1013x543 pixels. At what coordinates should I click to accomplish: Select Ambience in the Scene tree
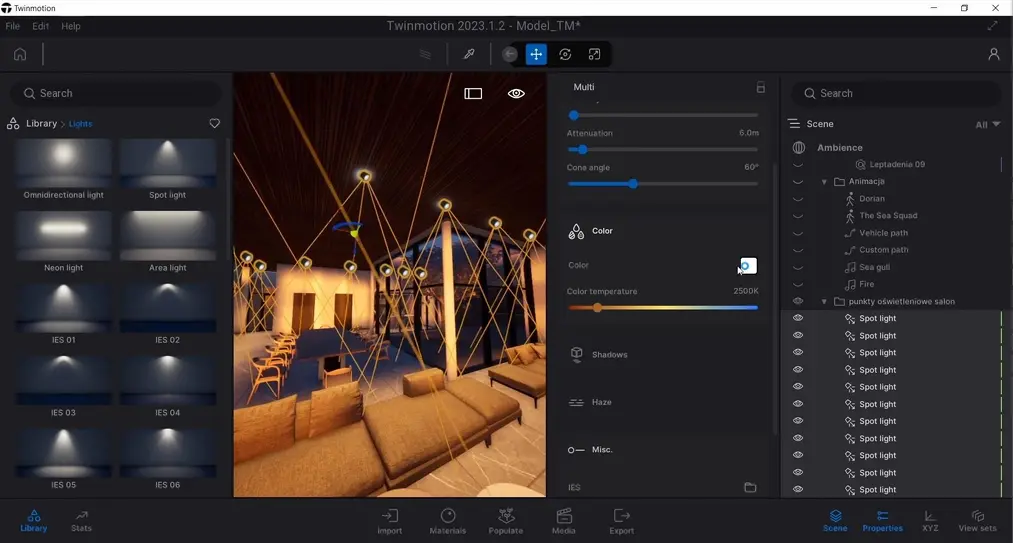click(839, 147)
